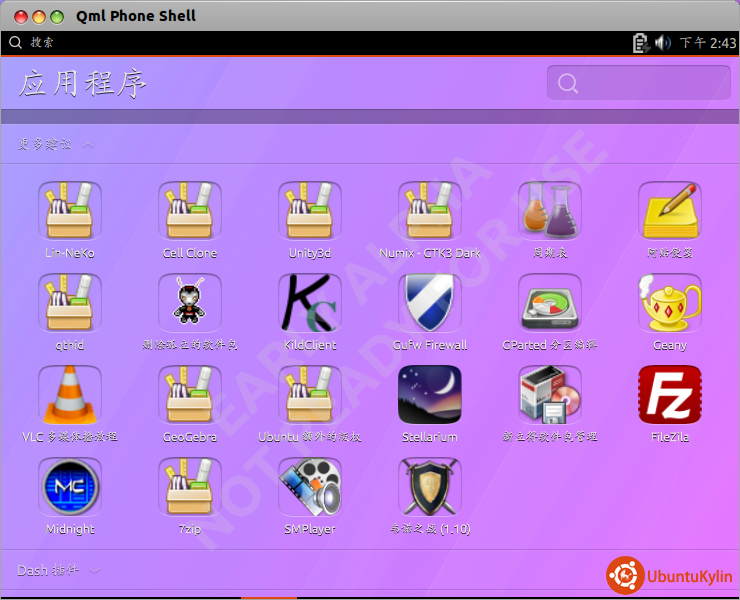The width and height of the screenshot is (740, 600).
Task: Open the FileZilla app
Action: (670, 395)
